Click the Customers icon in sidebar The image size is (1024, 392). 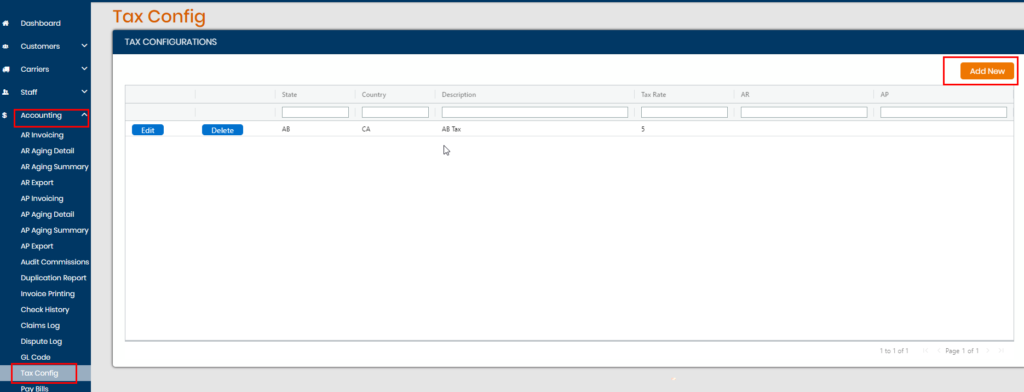pyautogui.click(x=5, y=46)
